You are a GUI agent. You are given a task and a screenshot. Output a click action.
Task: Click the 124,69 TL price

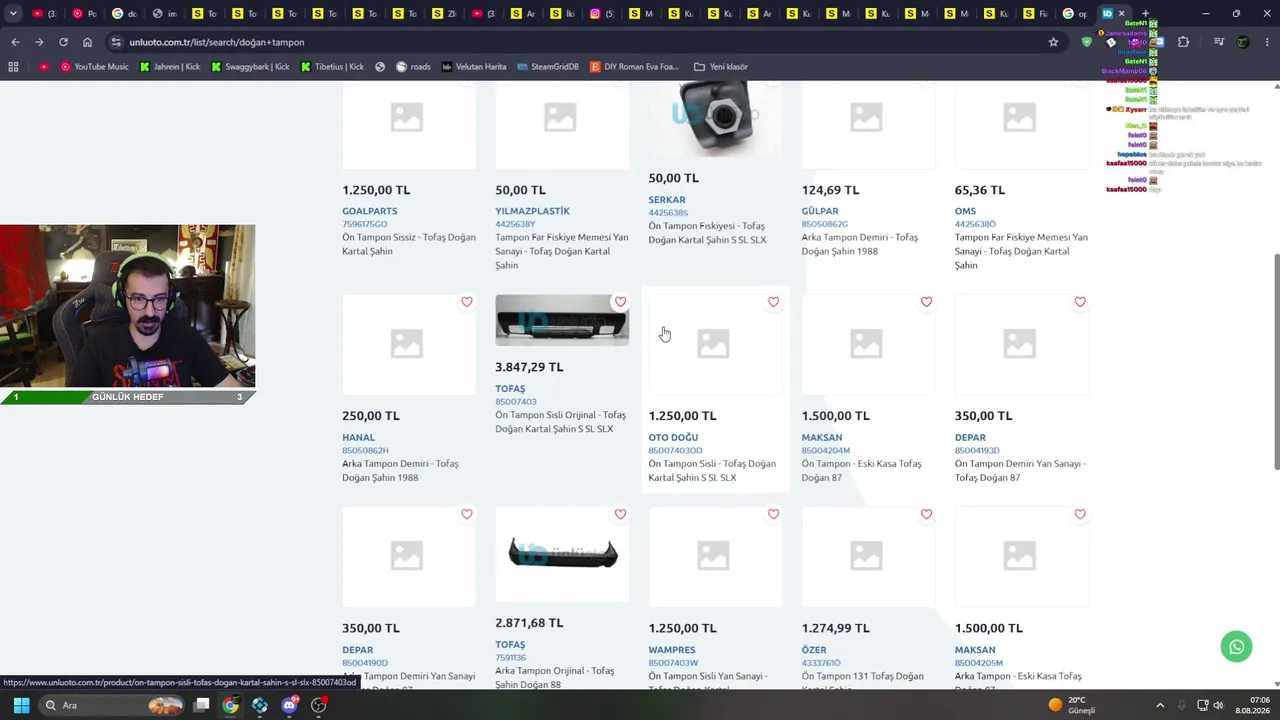point(830,190)
